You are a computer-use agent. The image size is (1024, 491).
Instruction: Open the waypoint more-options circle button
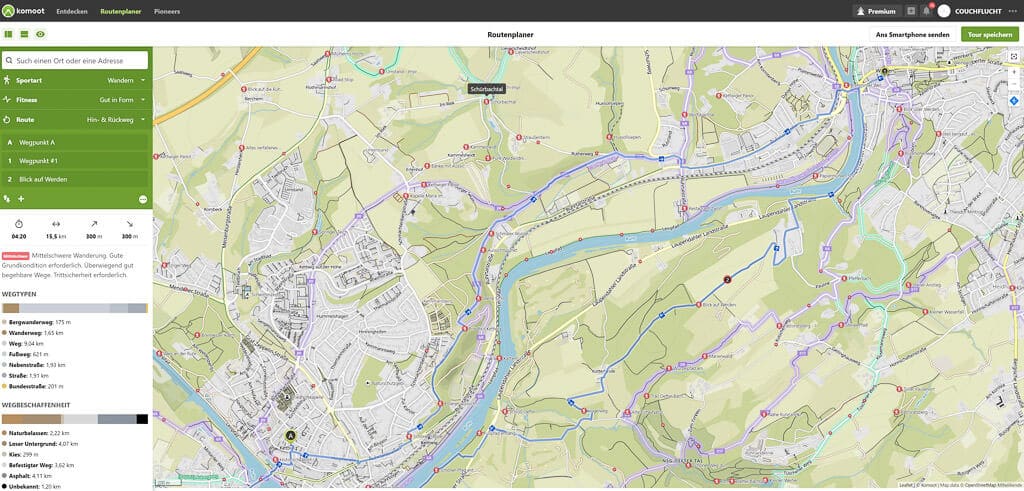click(143, 199)
